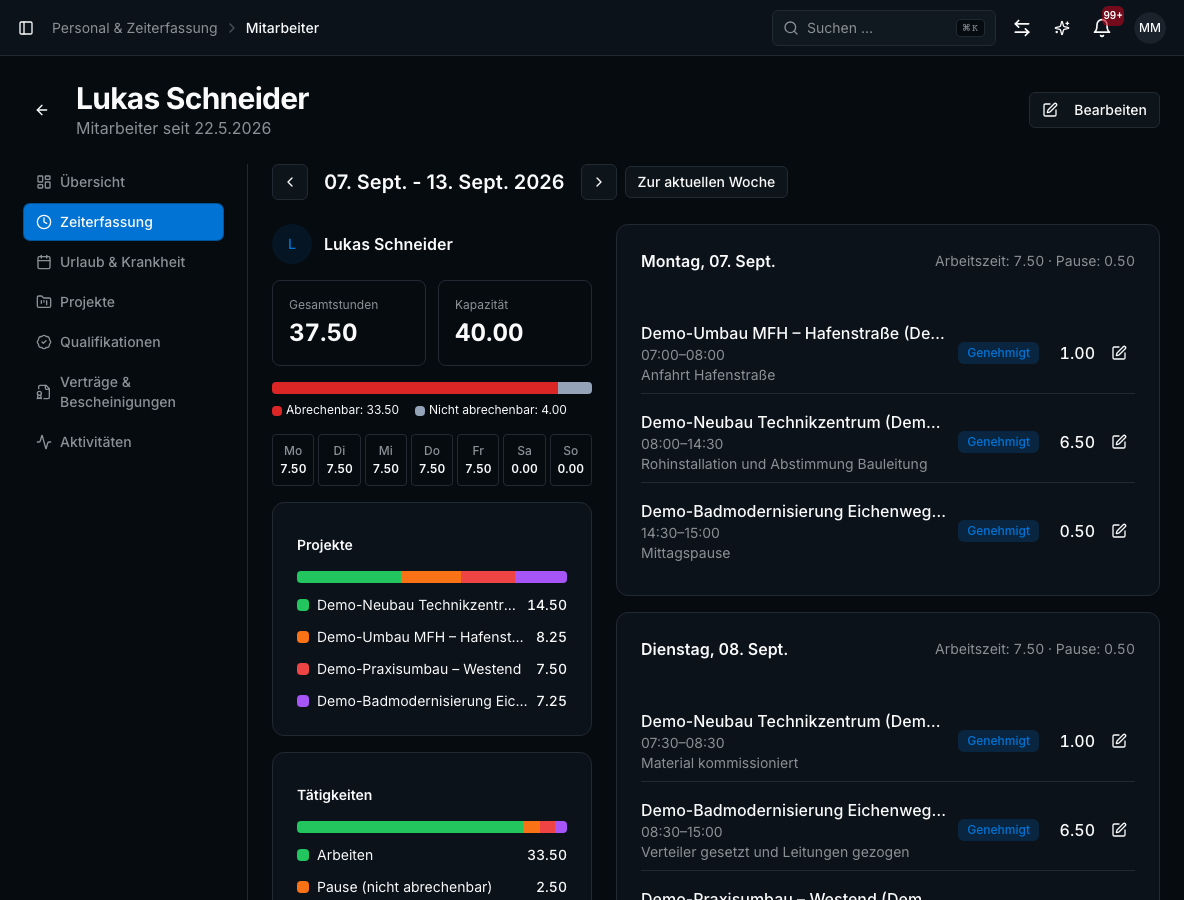Open notifications bell with 99+ badge
The height and width of the screenshot is (900, 1184).
coord(1102,28)
